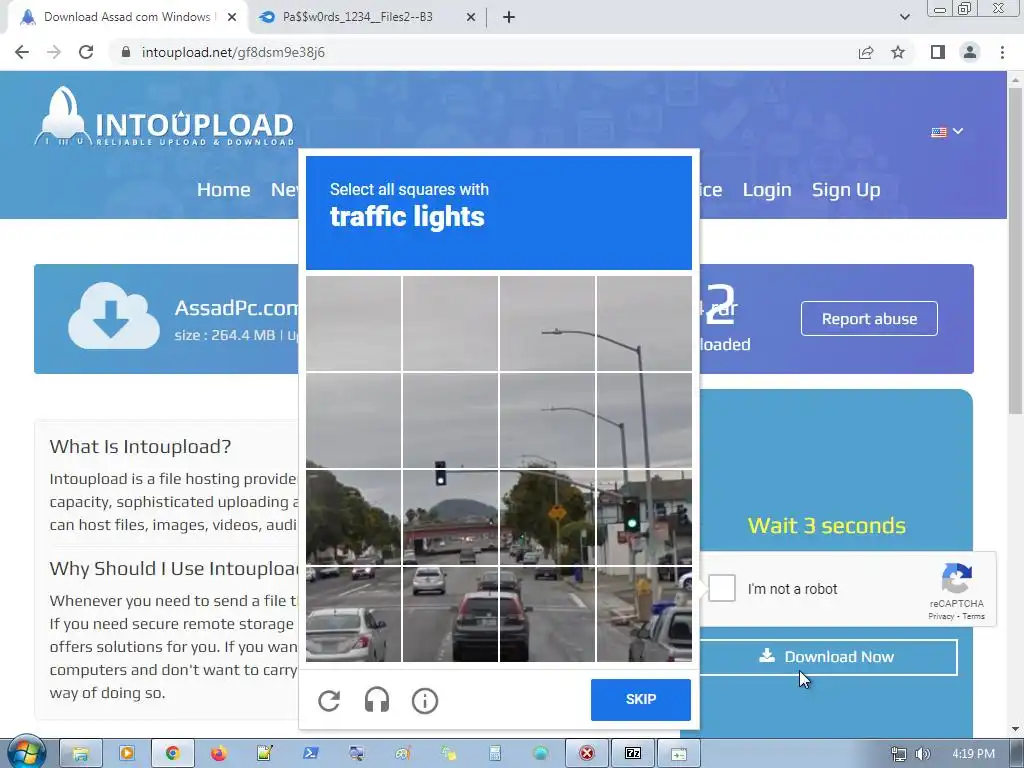This screenshot has width=1024, height=768.
Task: Expand the tab search dropdown arrow
Action: pos(904,18)
